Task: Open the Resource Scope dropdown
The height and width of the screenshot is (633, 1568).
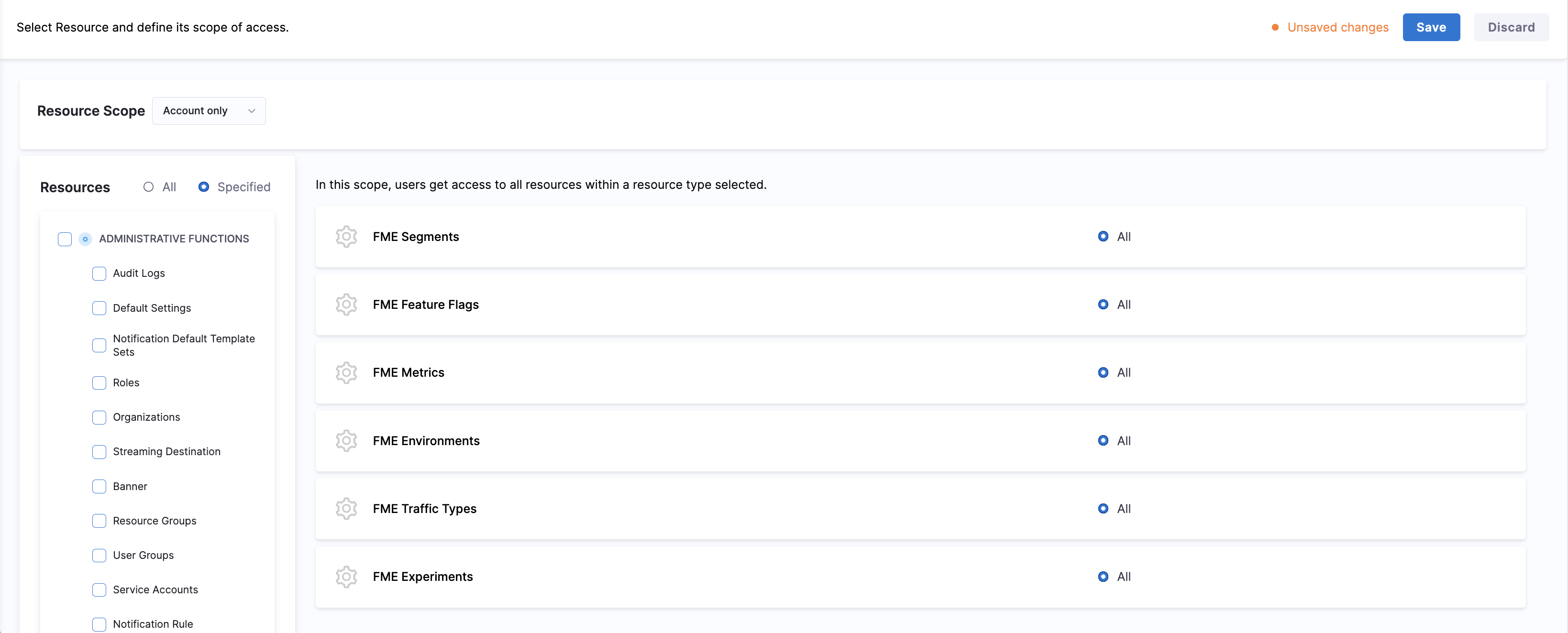Action: click(208, 111)
